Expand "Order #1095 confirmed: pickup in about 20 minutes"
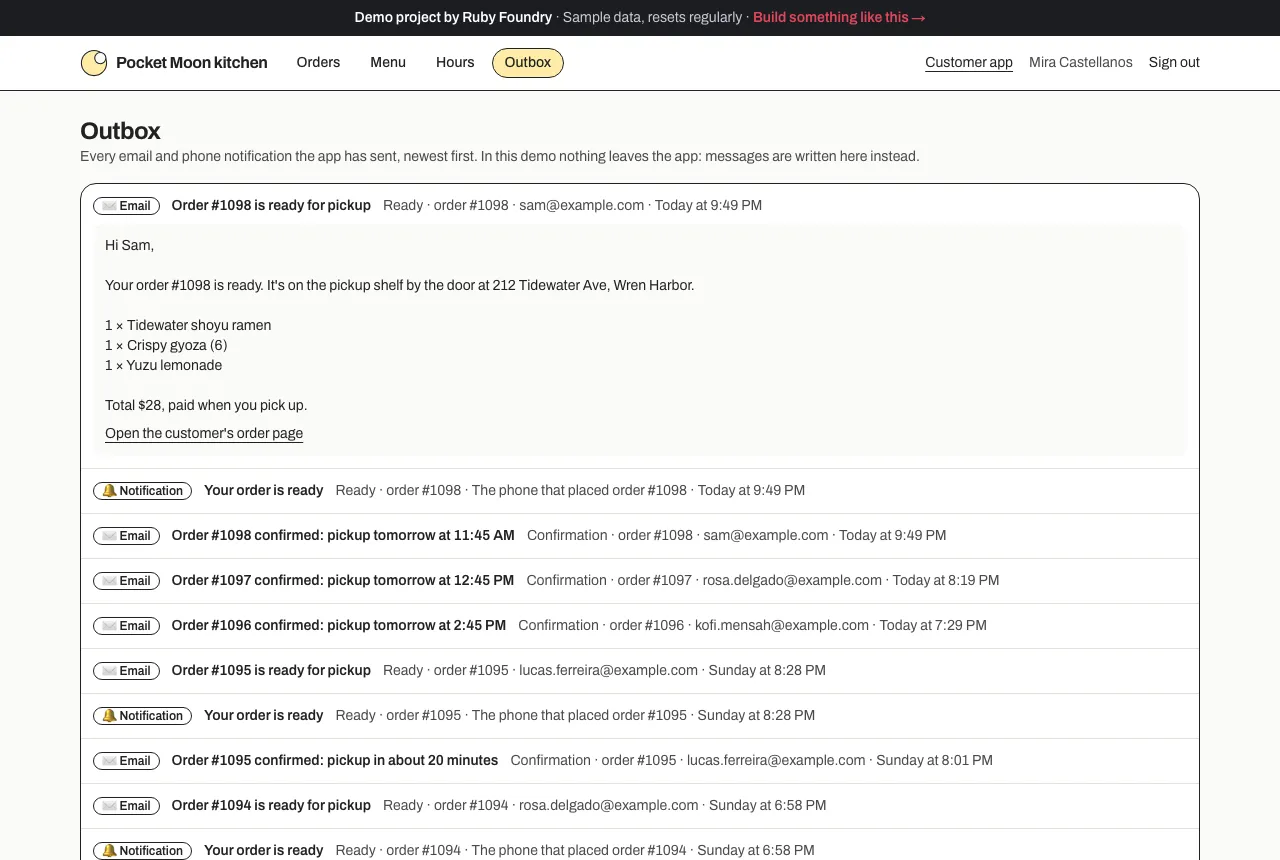This screenshot has width=1280, height=860. [x=335, y=760]
